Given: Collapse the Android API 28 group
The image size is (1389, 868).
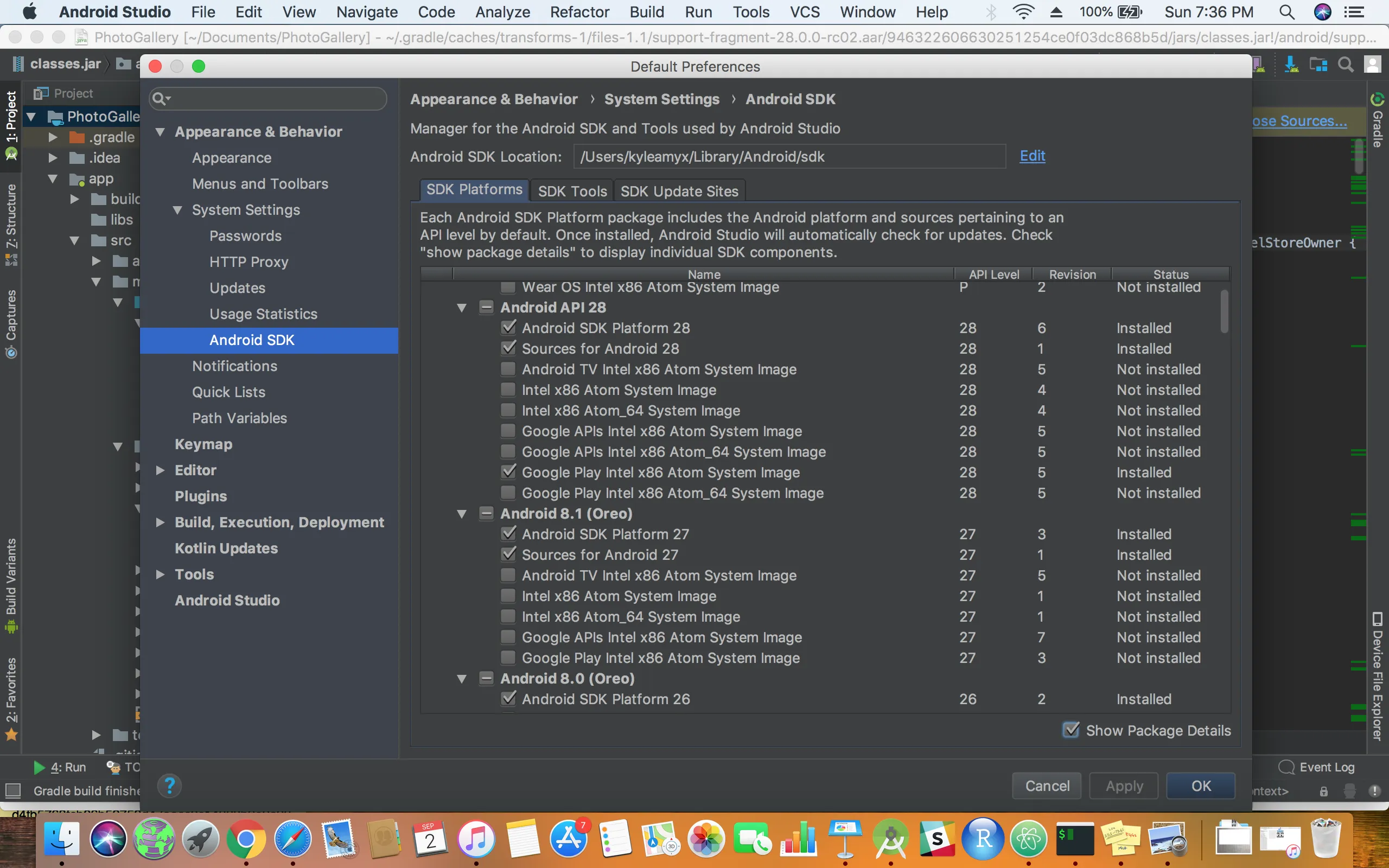Looking at the screenshot, I should coord(462,308).
